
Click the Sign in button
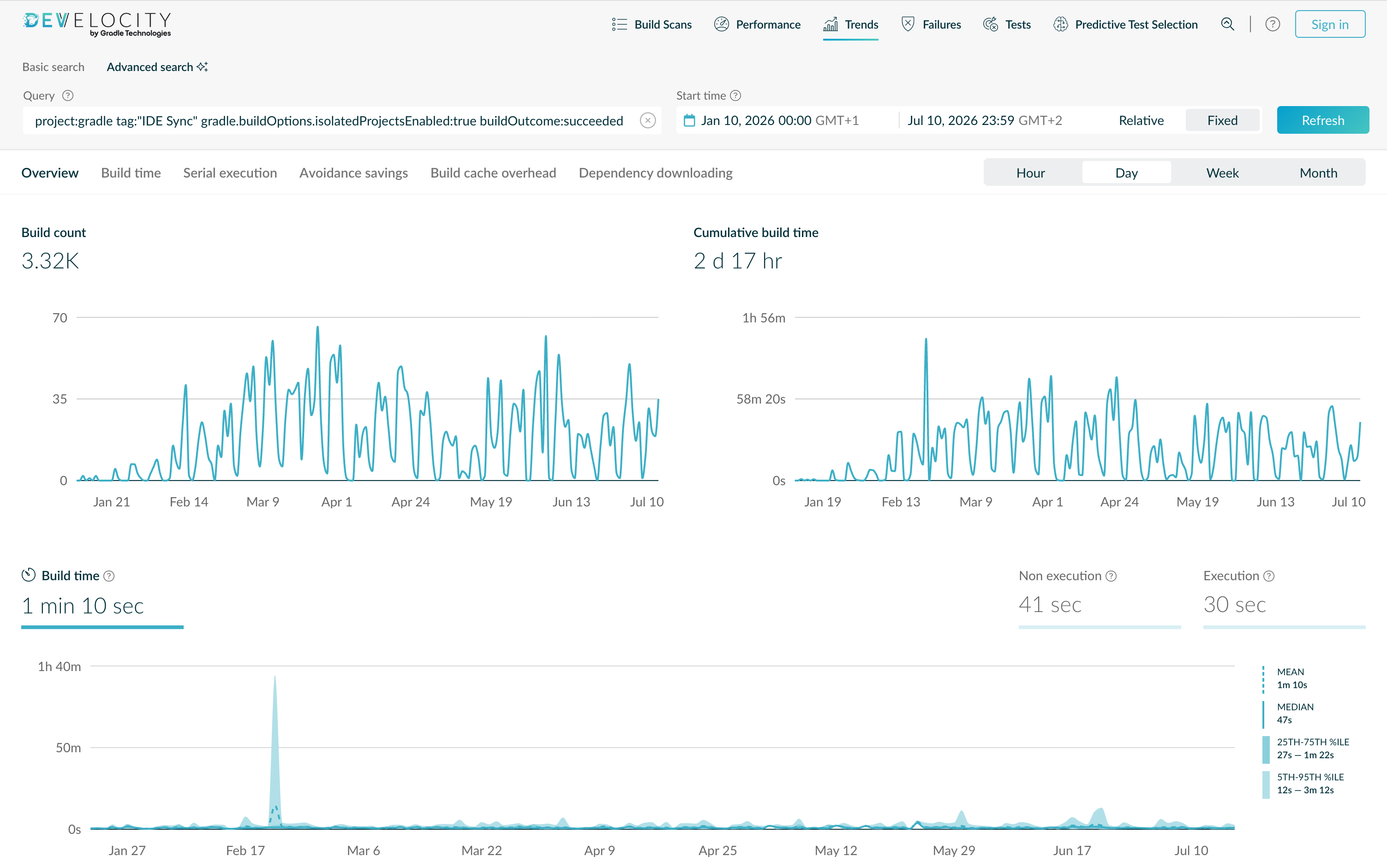(1330, 24)
